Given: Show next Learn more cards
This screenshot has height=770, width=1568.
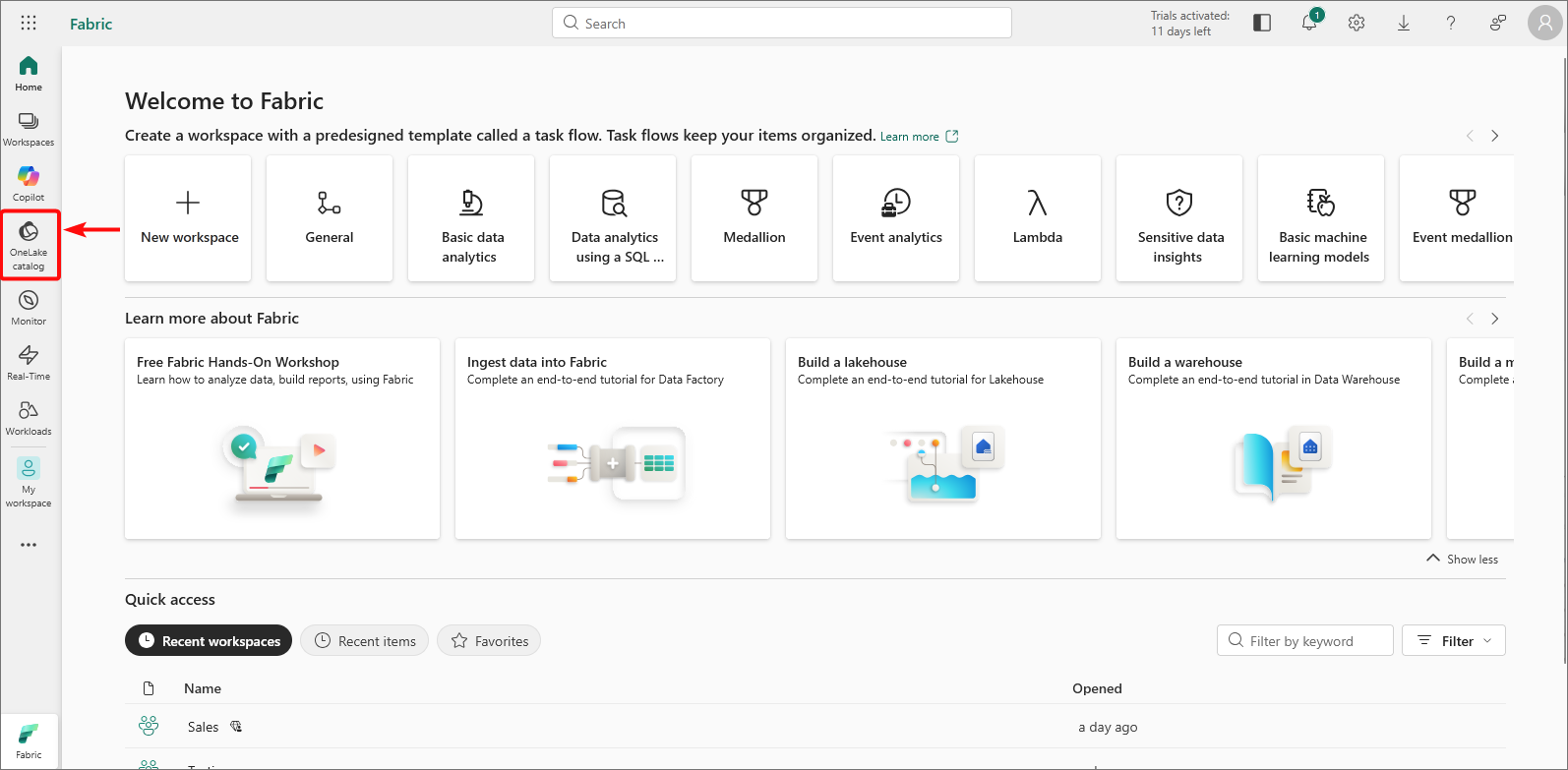Looking at the screenshot, I should [1494, 319].
